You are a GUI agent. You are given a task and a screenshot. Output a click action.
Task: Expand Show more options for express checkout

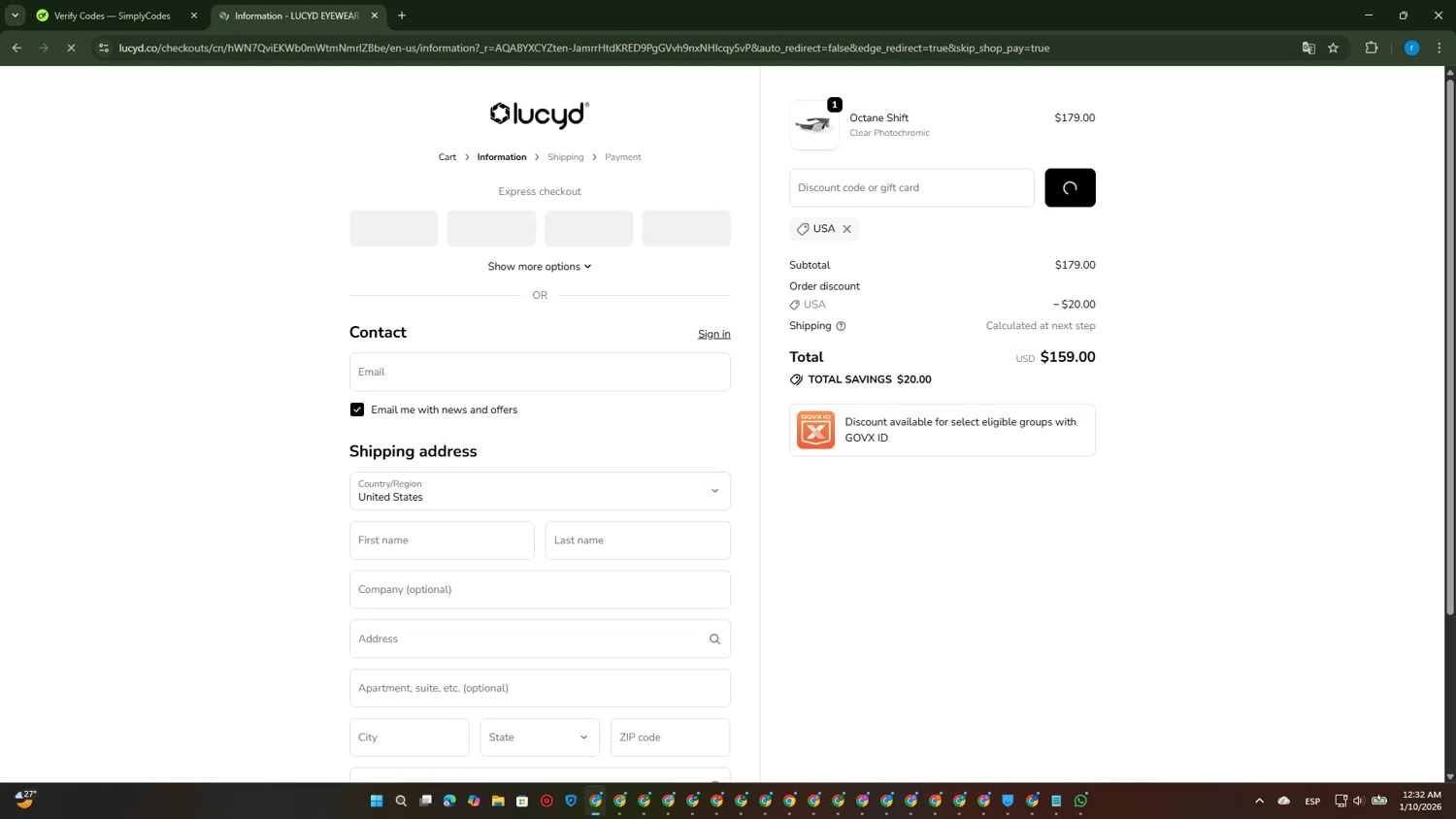click(540, 267)
